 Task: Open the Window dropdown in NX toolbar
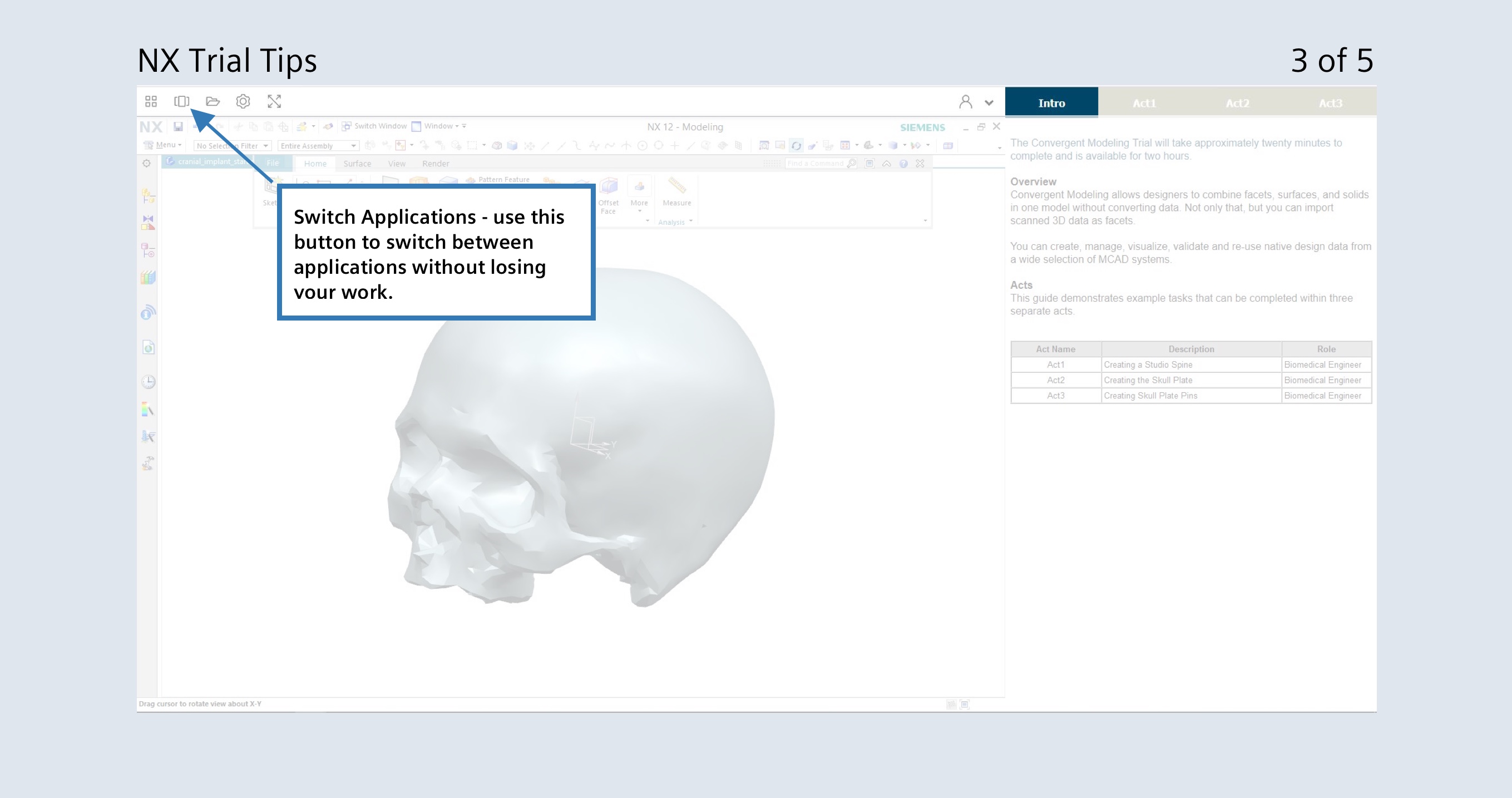[435, 126]
